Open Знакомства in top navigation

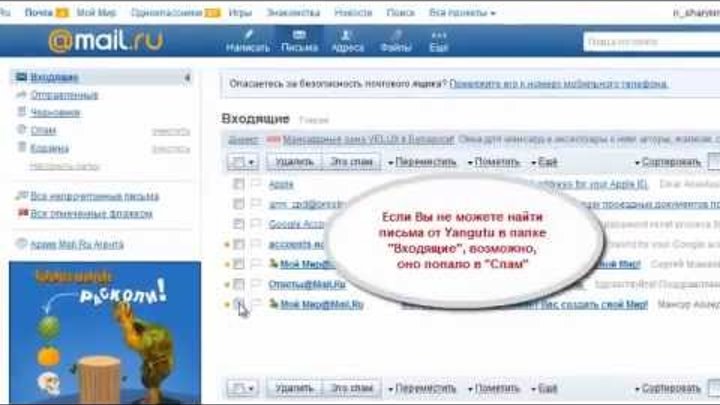(293, 13)
